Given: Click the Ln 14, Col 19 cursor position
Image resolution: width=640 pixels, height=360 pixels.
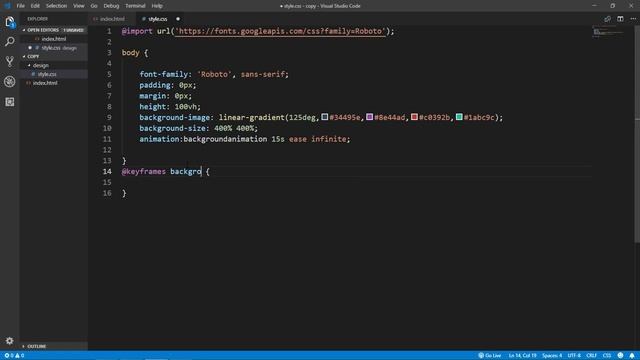Looking at the screenshot, I should pos(522,356).
